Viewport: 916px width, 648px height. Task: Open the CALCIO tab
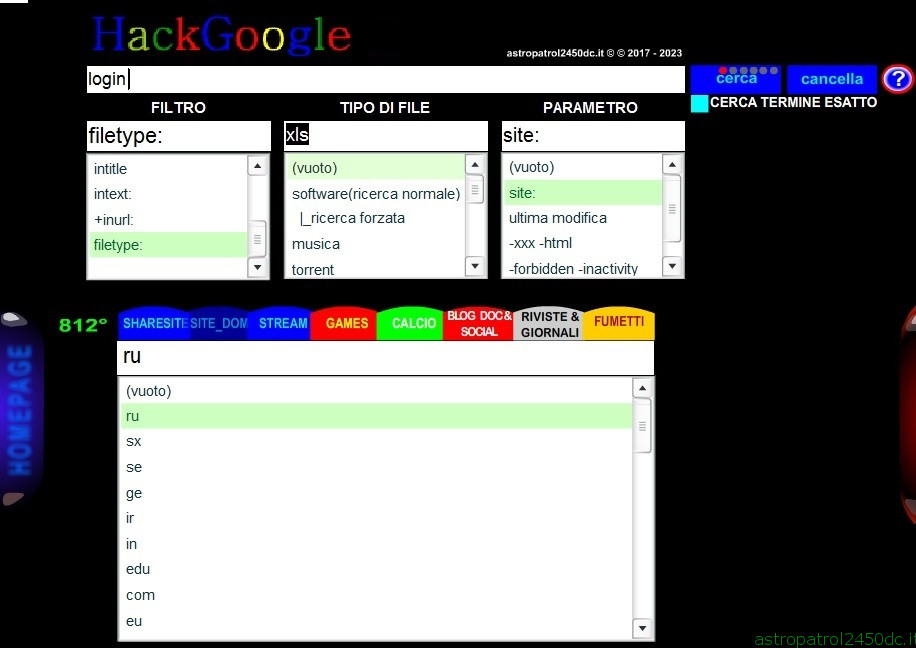coord(412,323)
